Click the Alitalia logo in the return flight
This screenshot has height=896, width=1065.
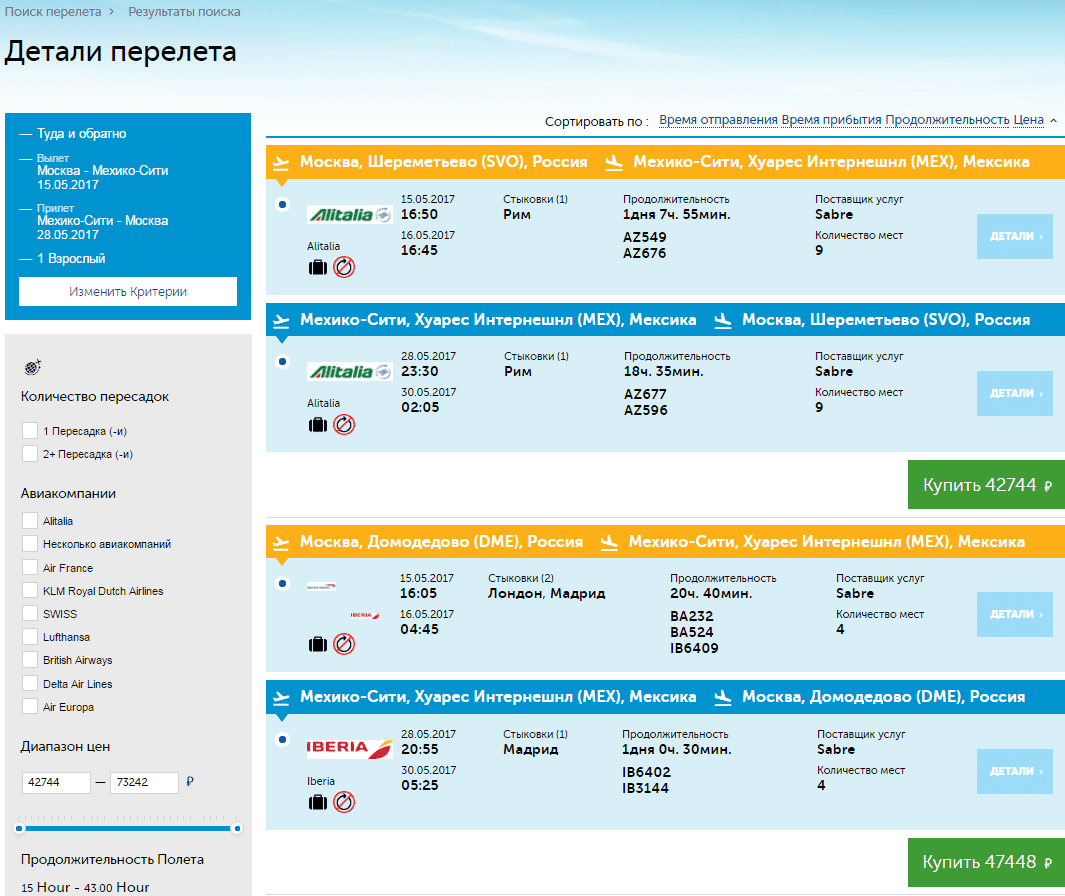pyautogui.click(x=348, y=372)
